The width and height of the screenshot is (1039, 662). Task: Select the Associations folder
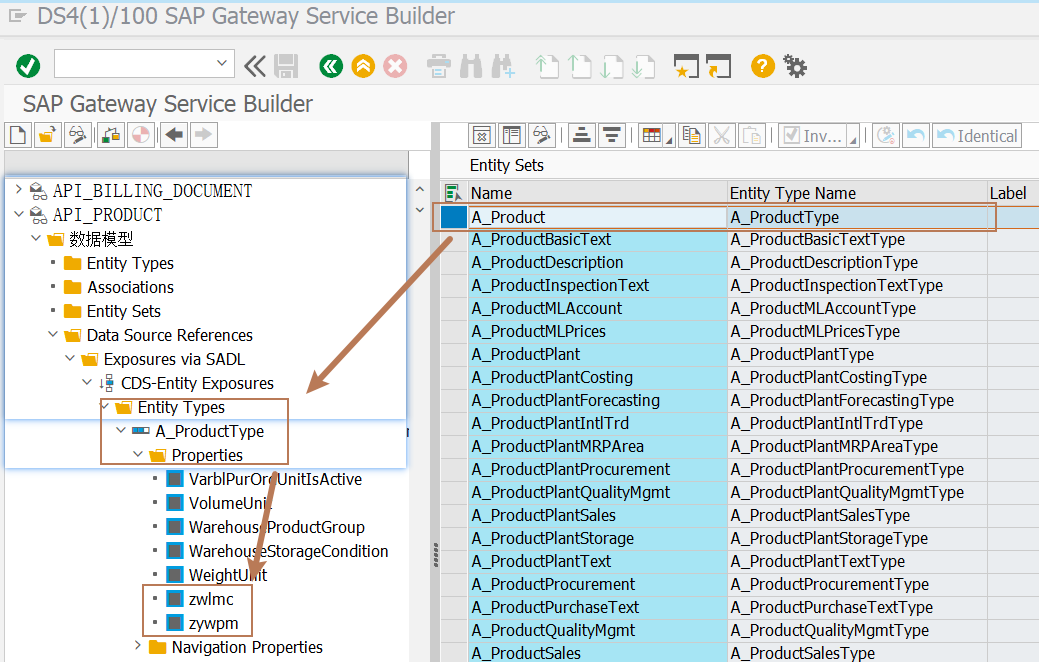pyautogui.click(x=131, y=287)
